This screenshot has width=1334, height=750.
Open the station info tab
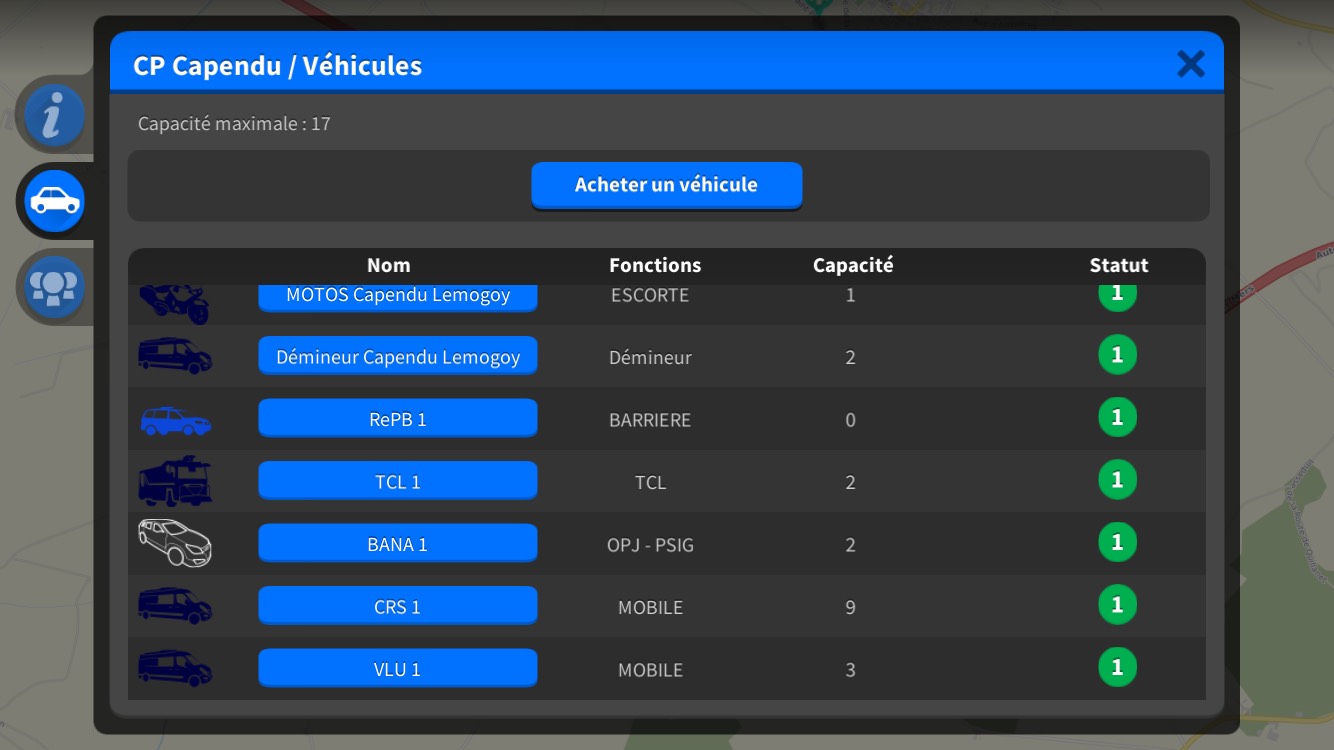coord(54,116)
